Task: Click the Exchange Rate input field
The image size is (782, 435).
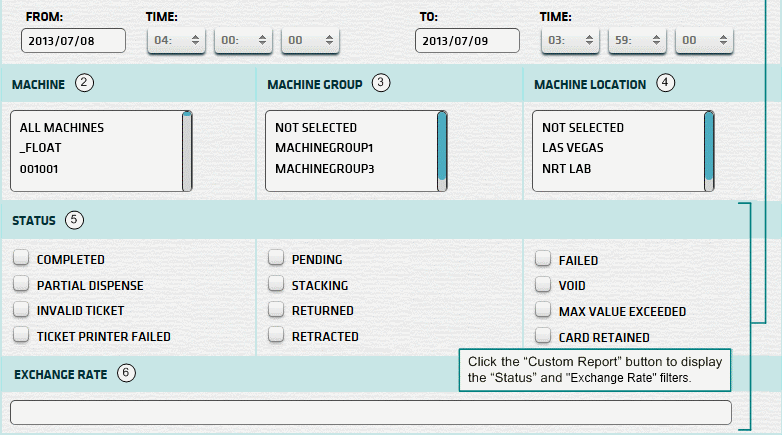Action: tap(371, 413)
